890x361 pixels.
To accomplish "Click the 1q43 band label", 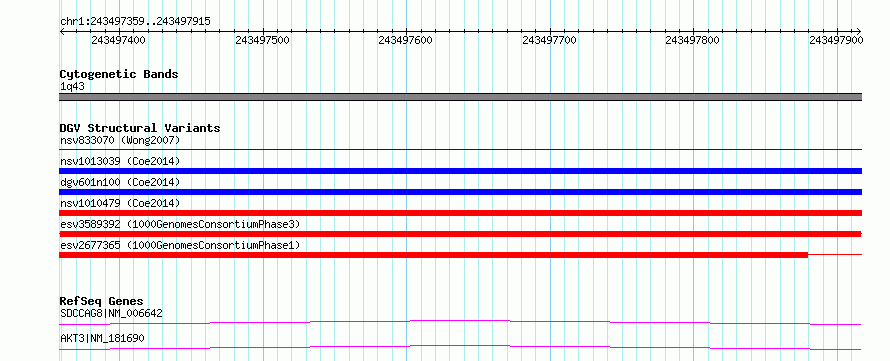I will (73, 87).
